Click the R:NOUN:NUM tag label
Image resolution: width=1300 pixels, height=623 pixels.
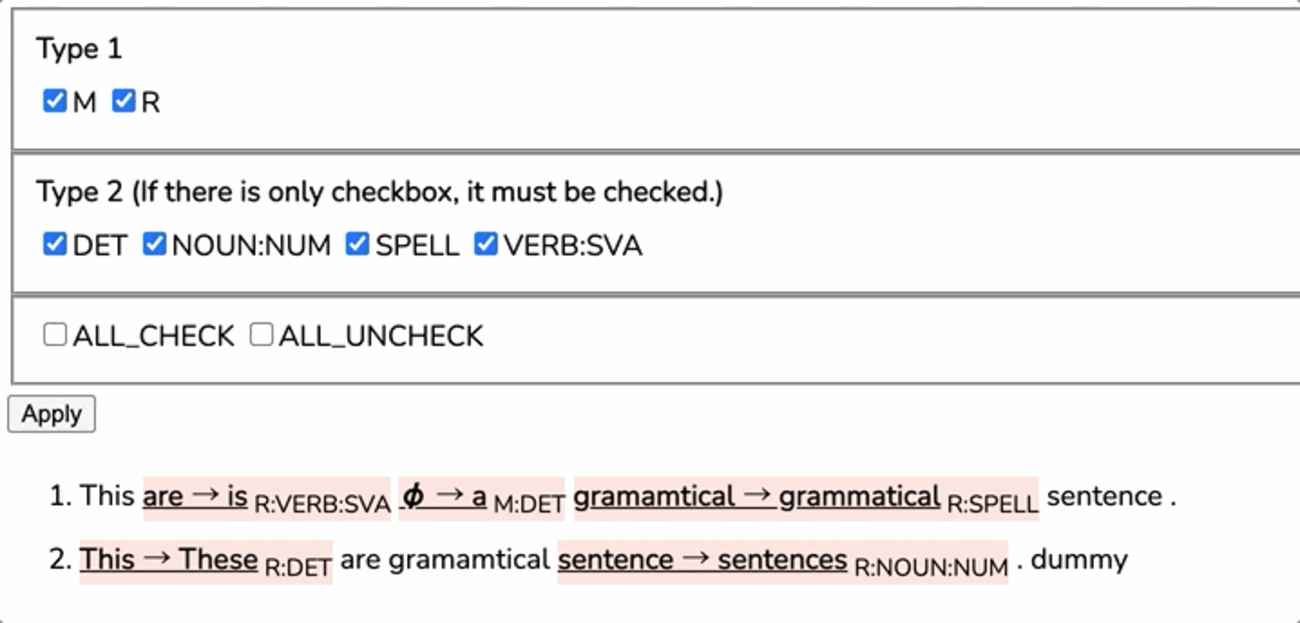pyautogui.click(x=930, y=568)
